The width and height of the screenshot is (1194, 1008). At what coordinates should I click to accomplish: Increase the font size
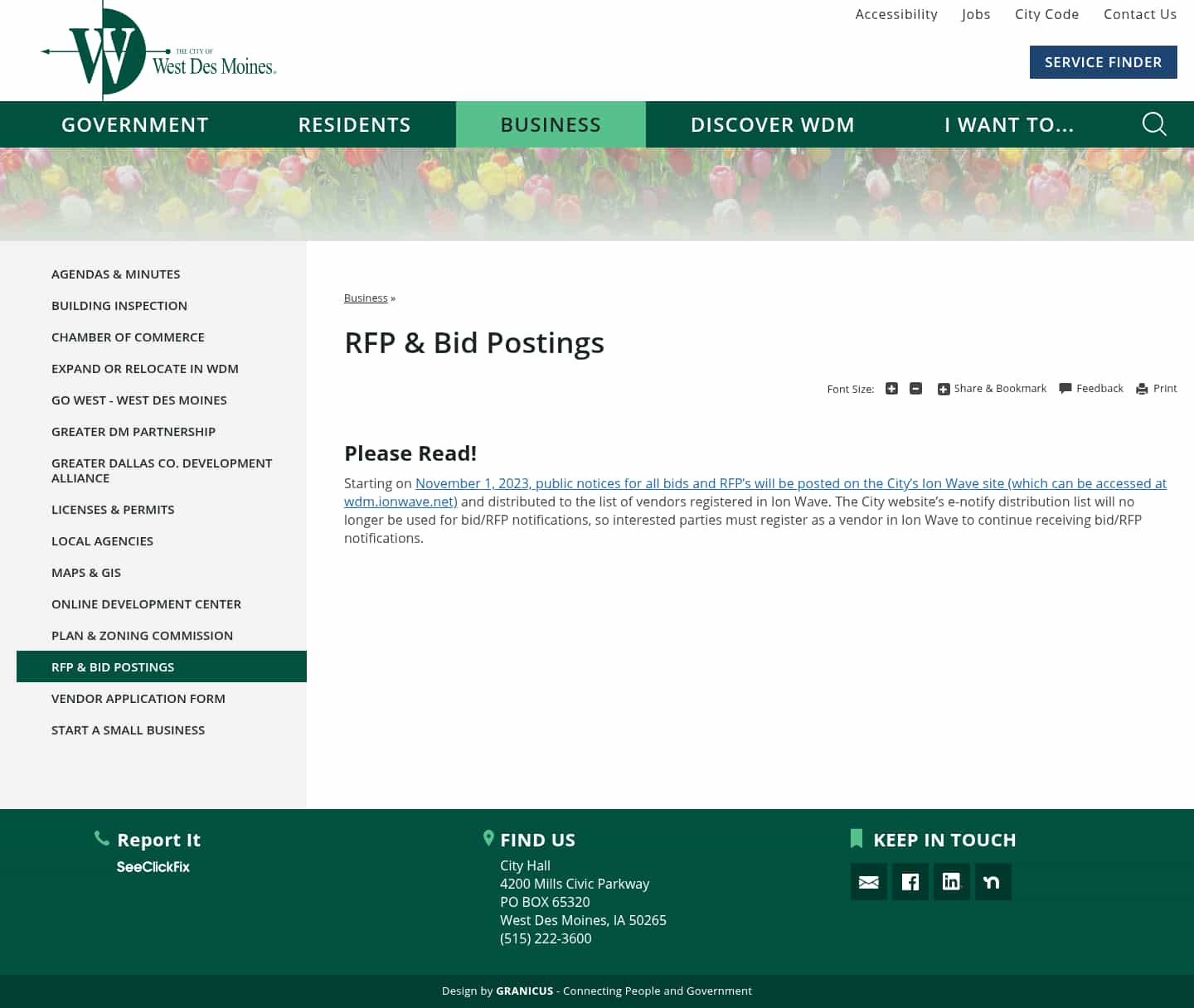891,388
